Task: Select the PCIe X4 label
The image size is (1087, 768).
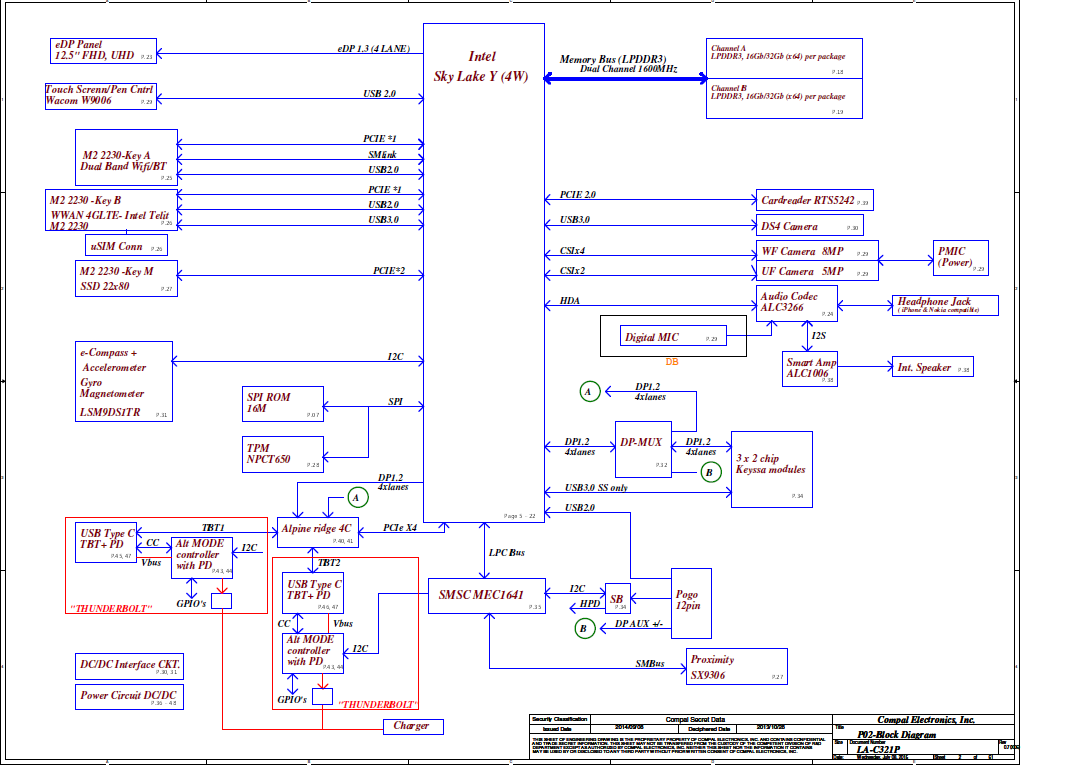Action: (400, 527)
